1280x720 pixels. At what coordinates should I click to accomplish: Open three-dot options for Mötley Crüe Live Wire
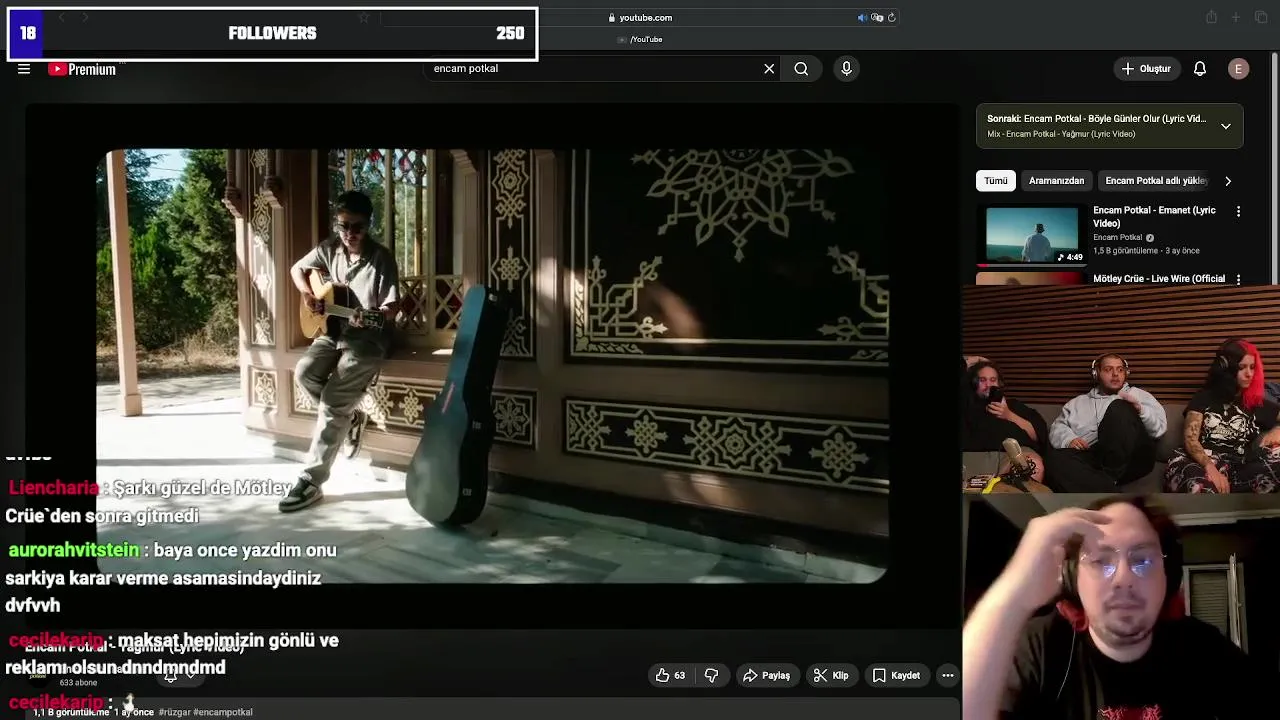[x=1239, y=280]
